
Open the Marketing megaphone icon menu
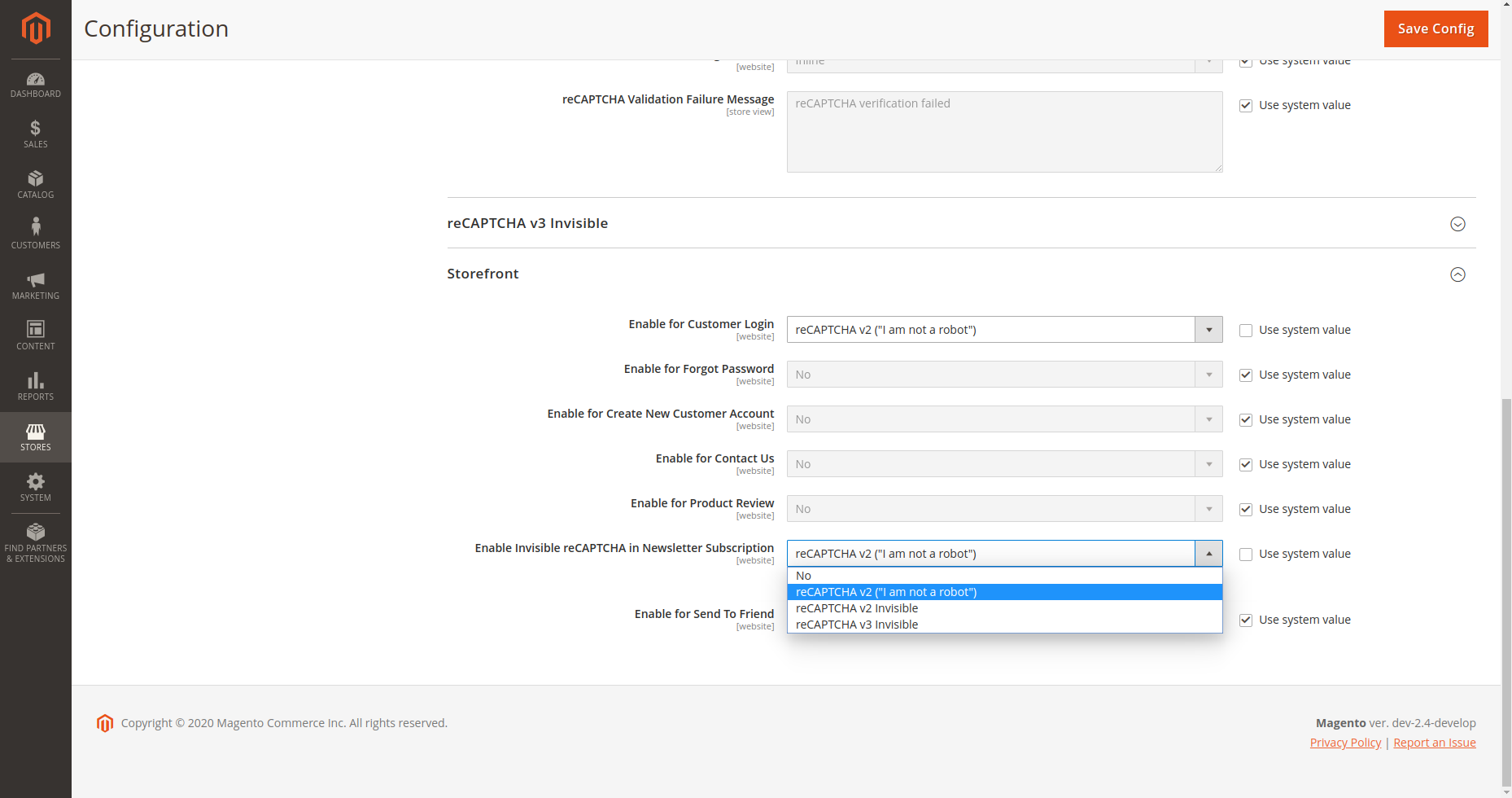(x=36, y=286)
